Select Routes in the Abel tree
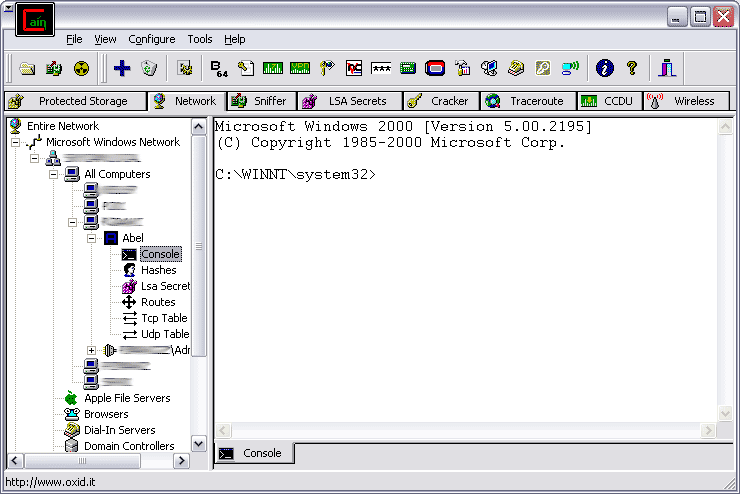Screen dimensions: 740x494 pyautogui.click(x=158, y=302)
